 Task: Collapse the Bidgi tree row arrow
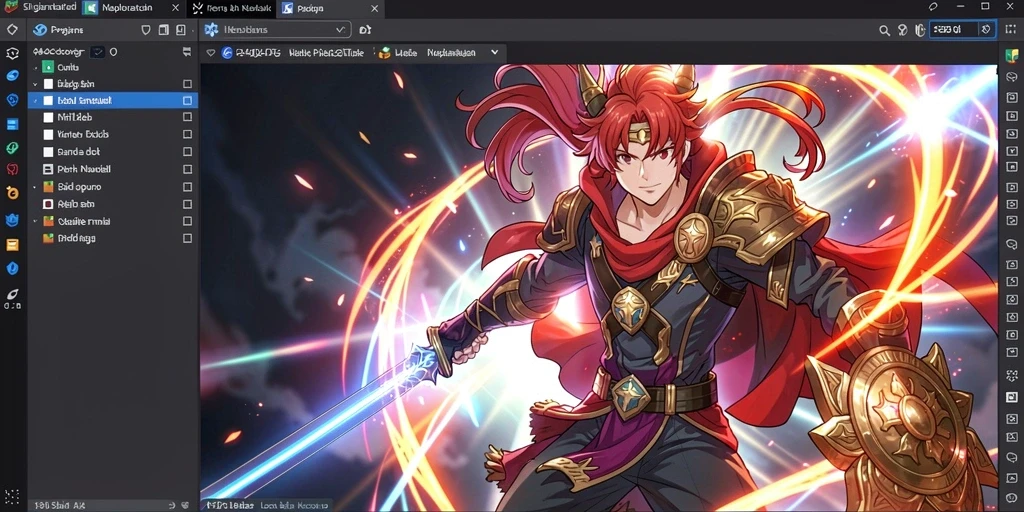click(35, 84)
